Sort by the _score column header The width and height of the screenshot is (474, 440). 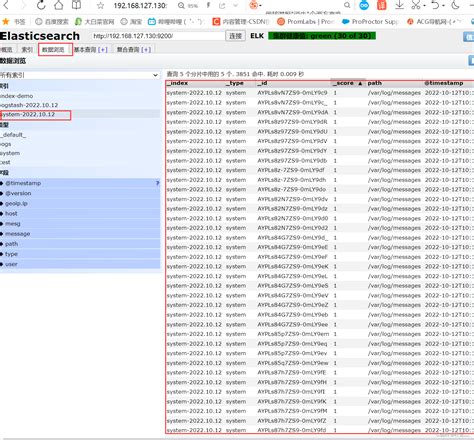coord(348,83)
